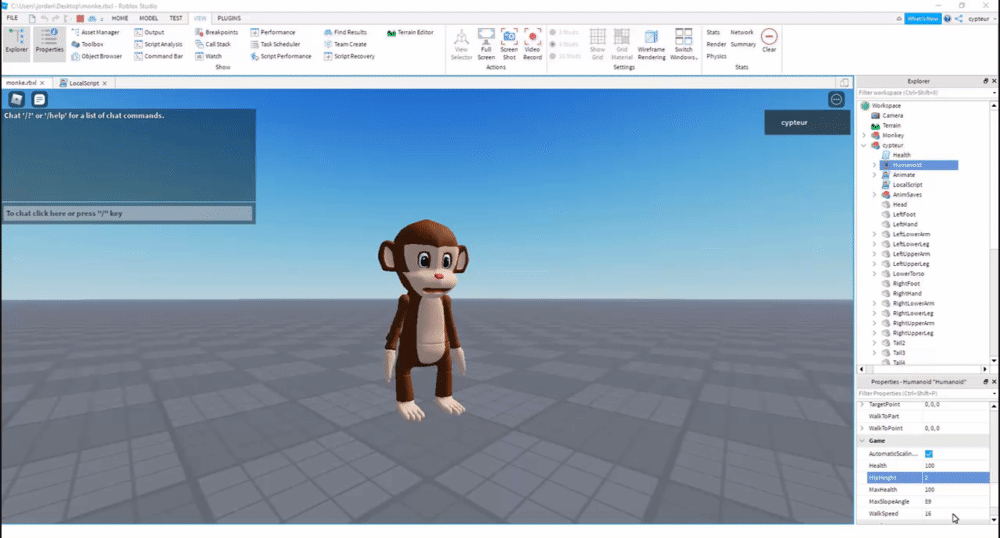This screenshot has width=1000, height=538.
Task: Show Stats overlay
Action: (x=713, y=32)
